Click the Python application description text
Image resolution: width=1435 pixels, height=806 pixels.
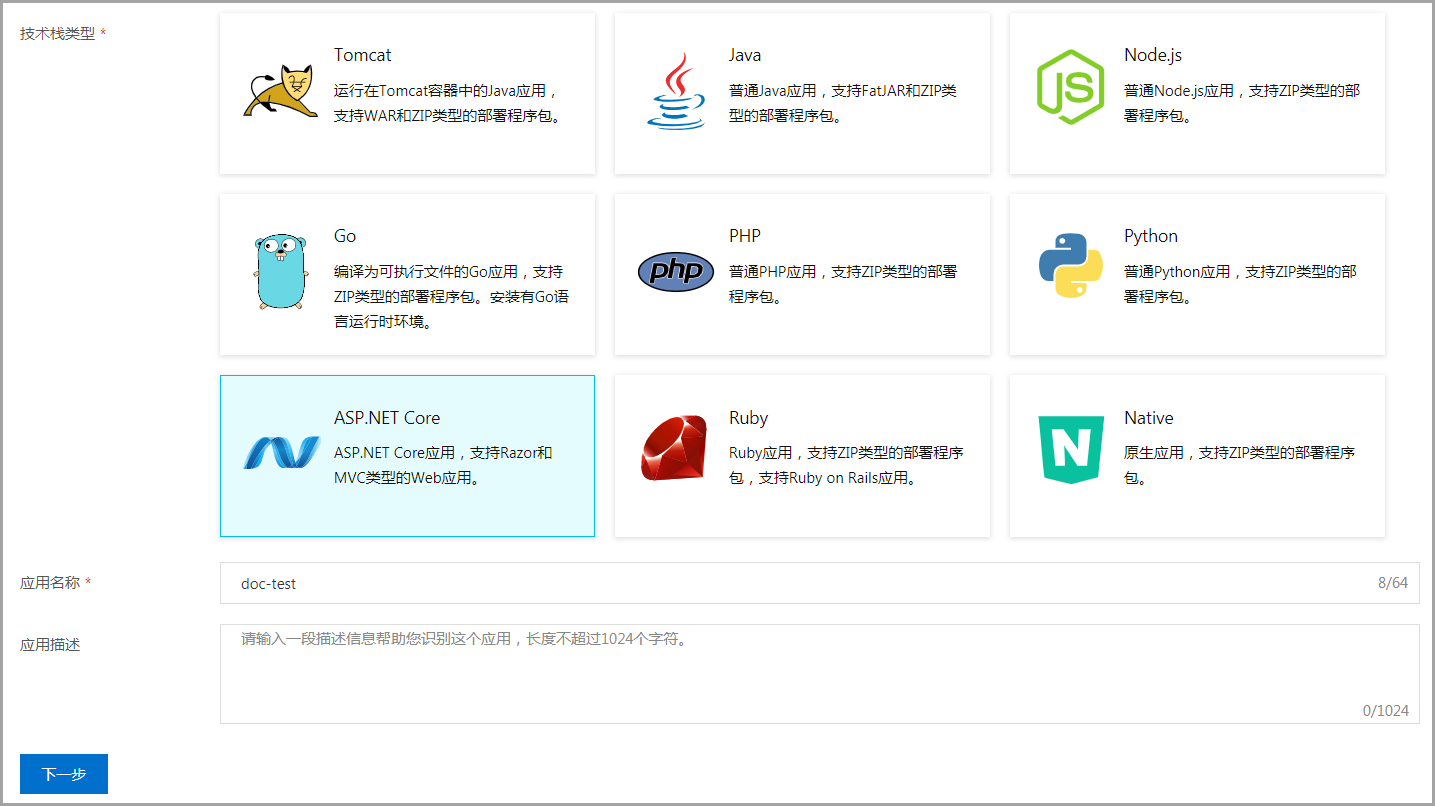(1240, 284)
